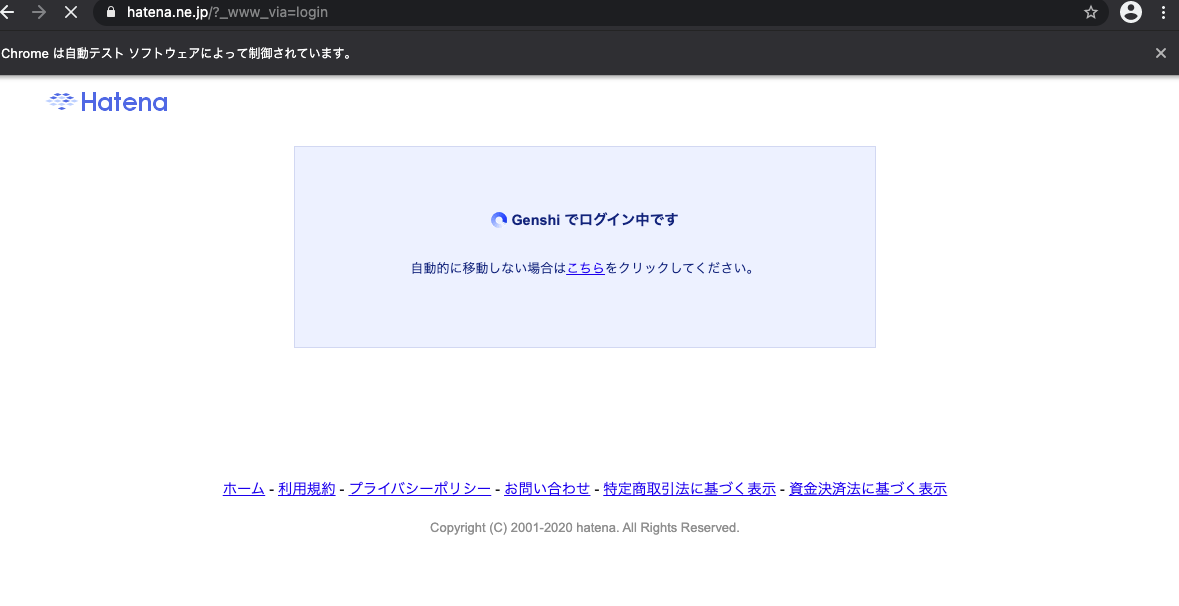The height and width of the screenshot is (606, 1179).
Task: View 特定商取引法に基づく表示 page
Action: click(x=687, y=488)
